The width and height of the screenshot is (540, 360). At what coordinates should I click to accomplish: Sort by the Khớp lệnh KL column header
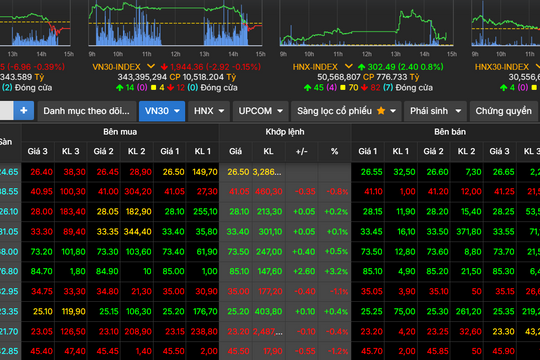click(268, 151)
